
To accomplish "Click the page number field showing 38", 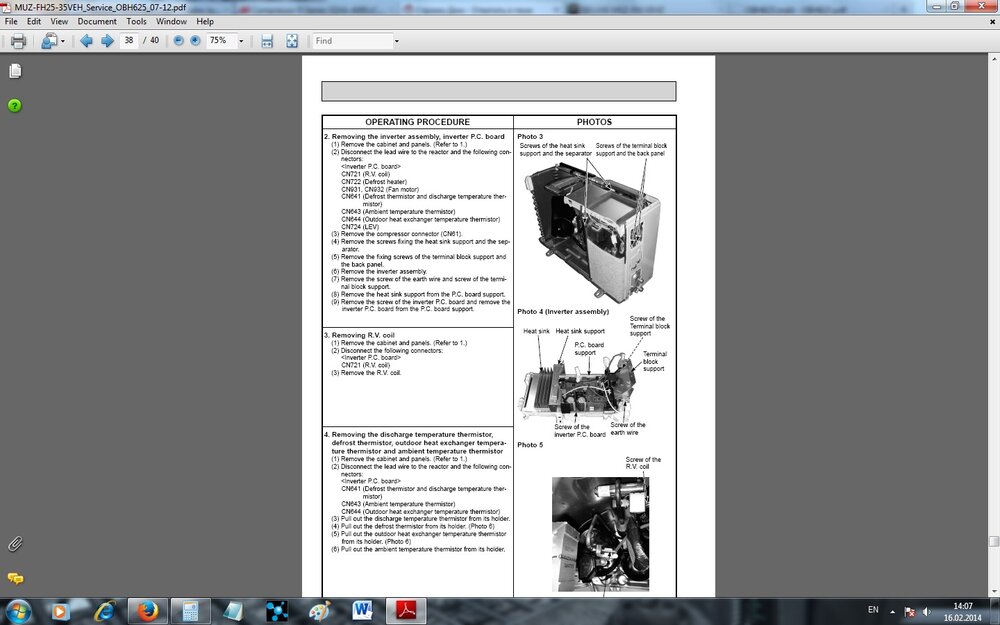I will tap(128, 41).
